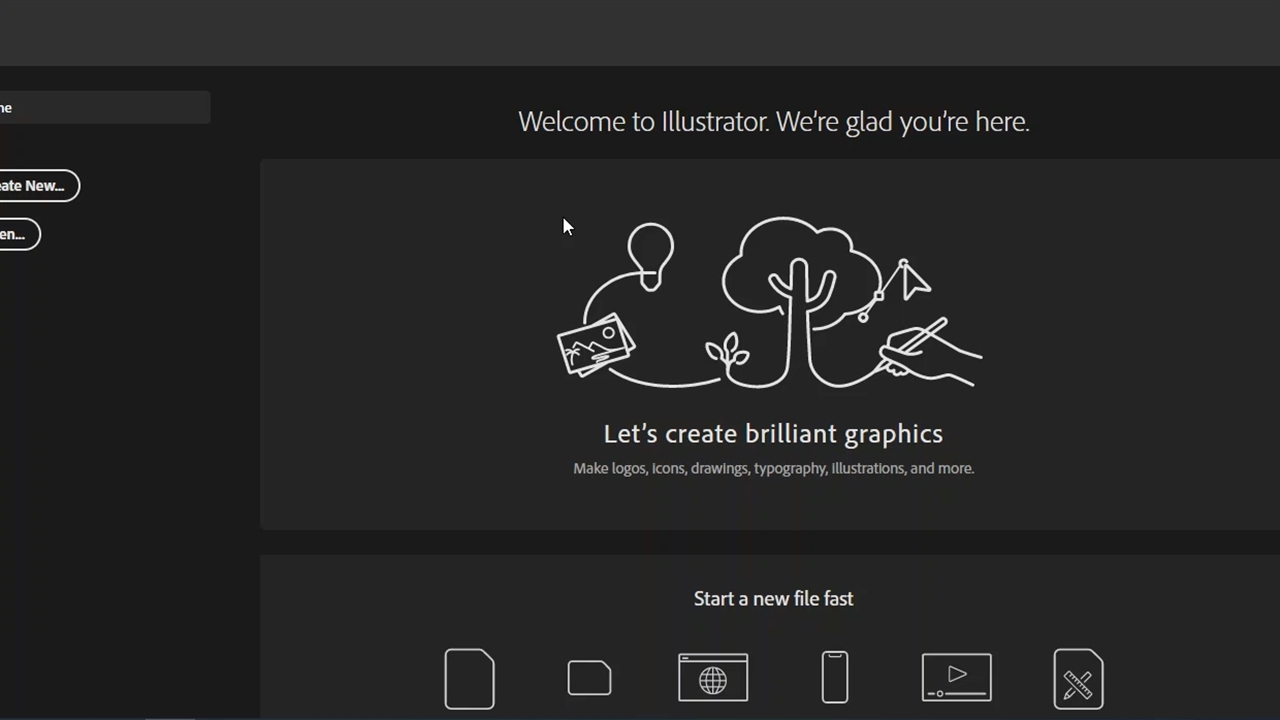Click the lightbulb in the welcome illustration
The image size is (1280, 720).
[651, 254]
